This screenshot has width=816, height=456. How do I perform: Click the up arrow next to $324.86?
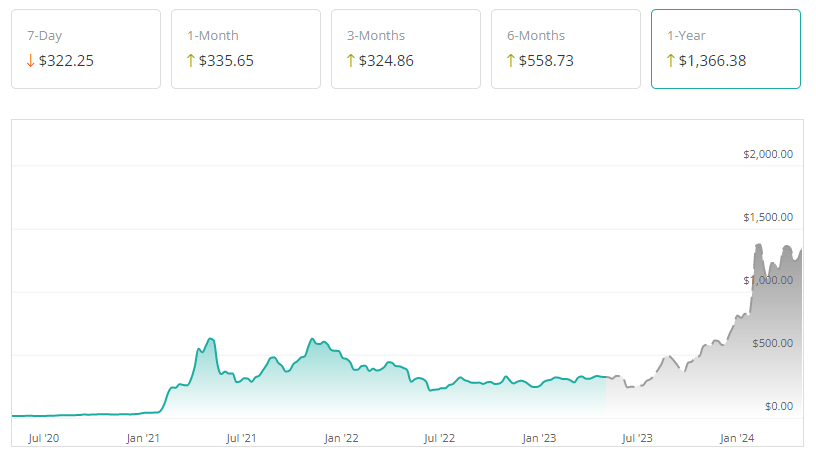(351, 61)
